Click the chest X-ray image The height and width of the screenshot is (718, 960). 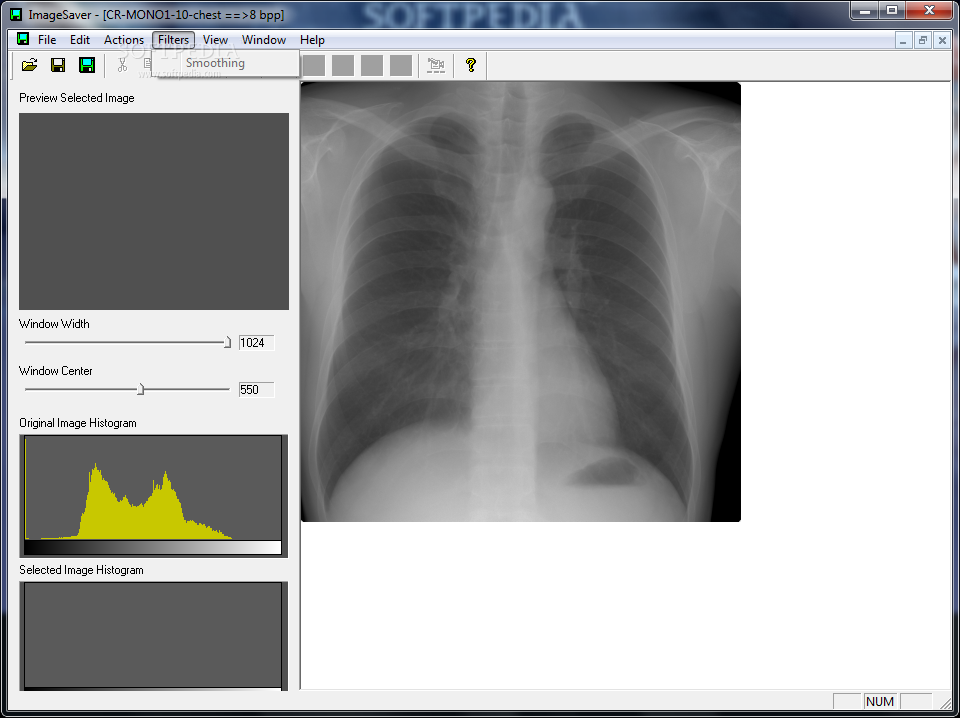(520, 302)
